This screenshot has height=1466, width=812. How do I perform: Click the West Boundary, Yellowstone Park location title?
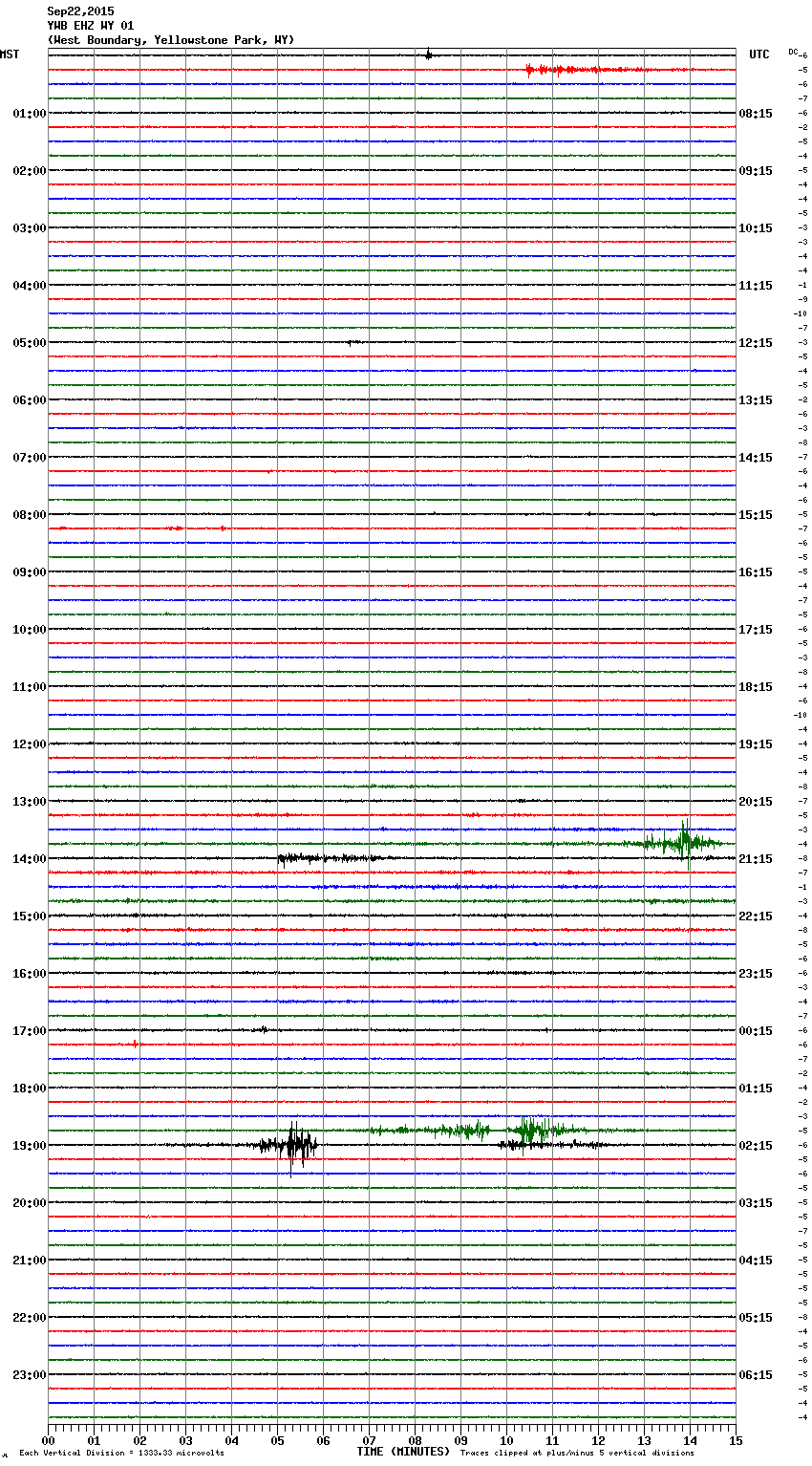coord(171,40)
